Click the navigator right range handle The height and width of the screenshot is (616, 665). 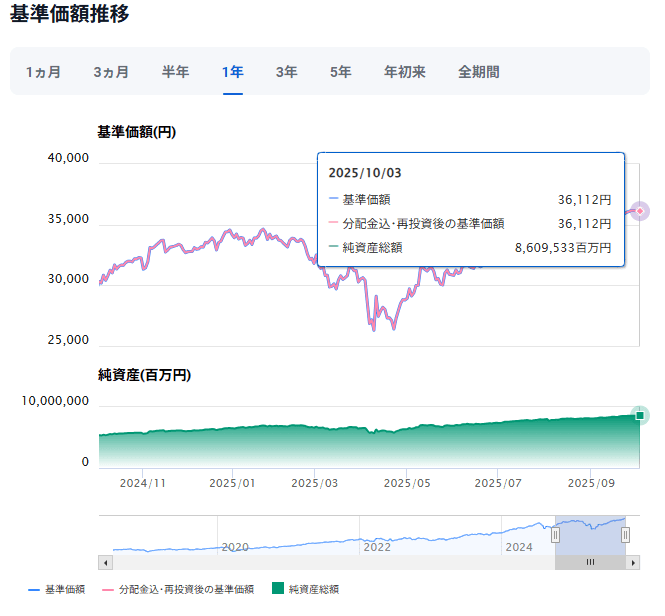coord(625,535)
